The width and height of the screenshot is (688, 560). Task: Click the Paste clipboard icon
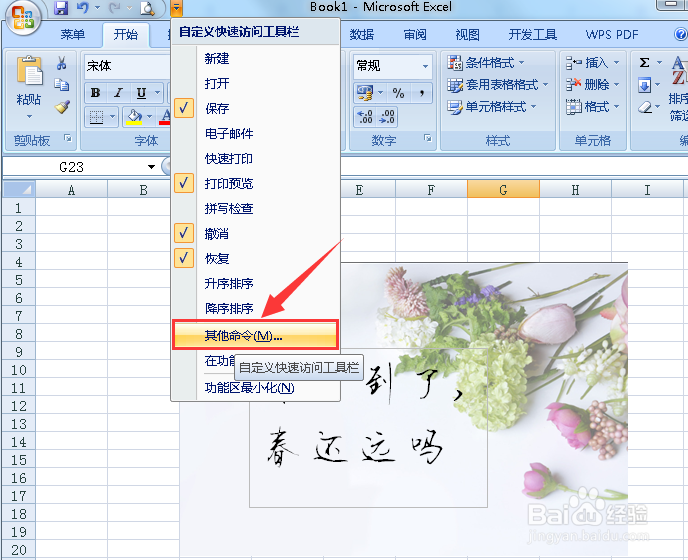point(29,70)
